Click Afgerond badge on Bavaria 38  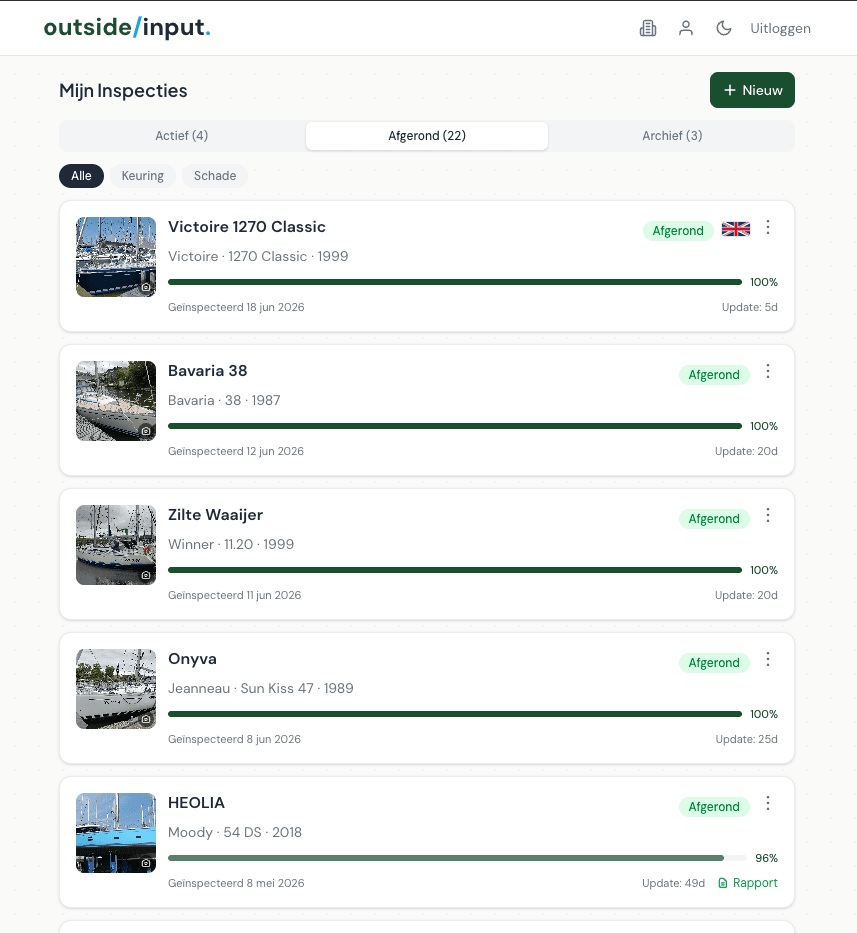coord(714,375)
